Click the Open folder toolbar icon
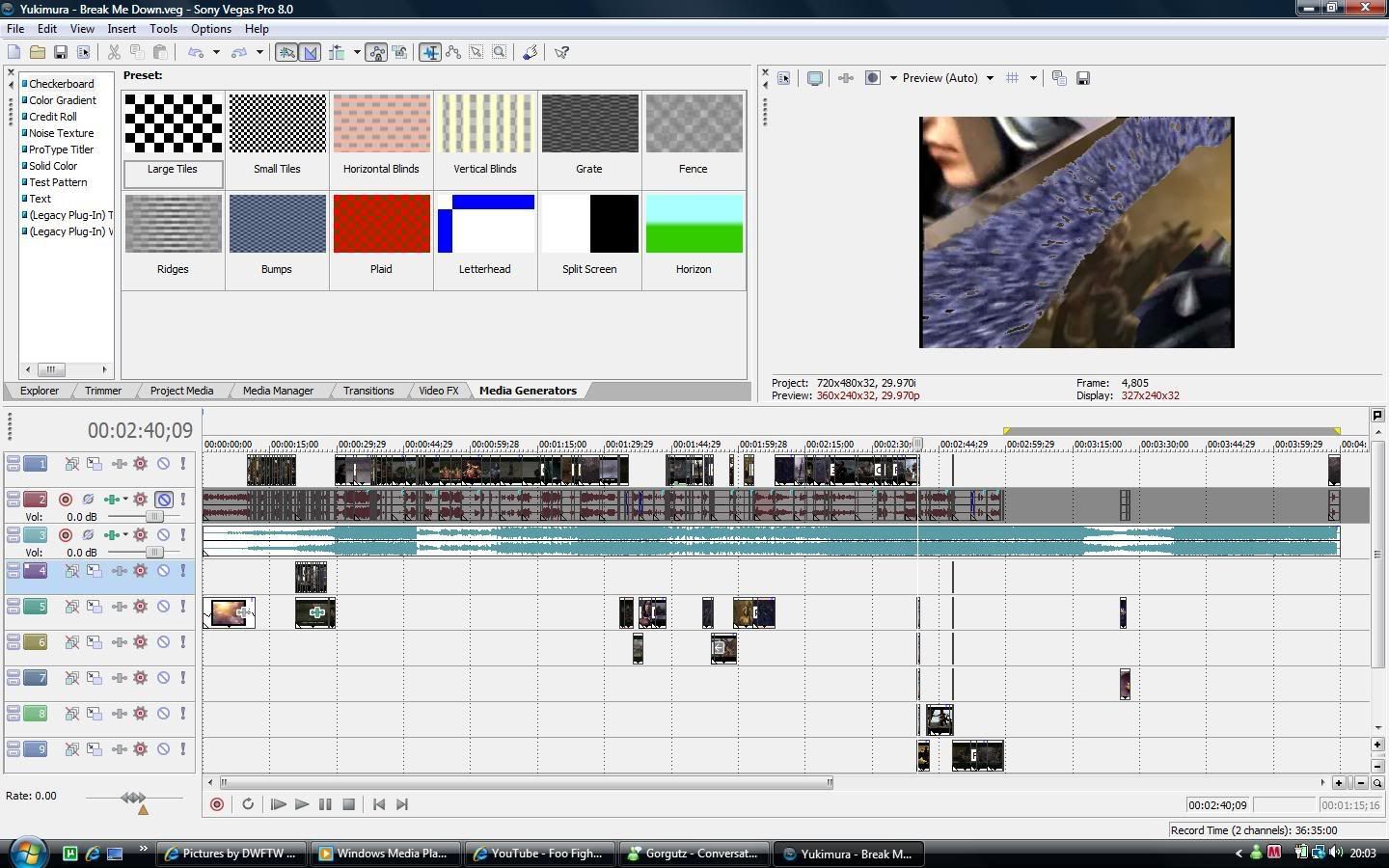This screenshot has height=868, width=1389. [37, 52]
